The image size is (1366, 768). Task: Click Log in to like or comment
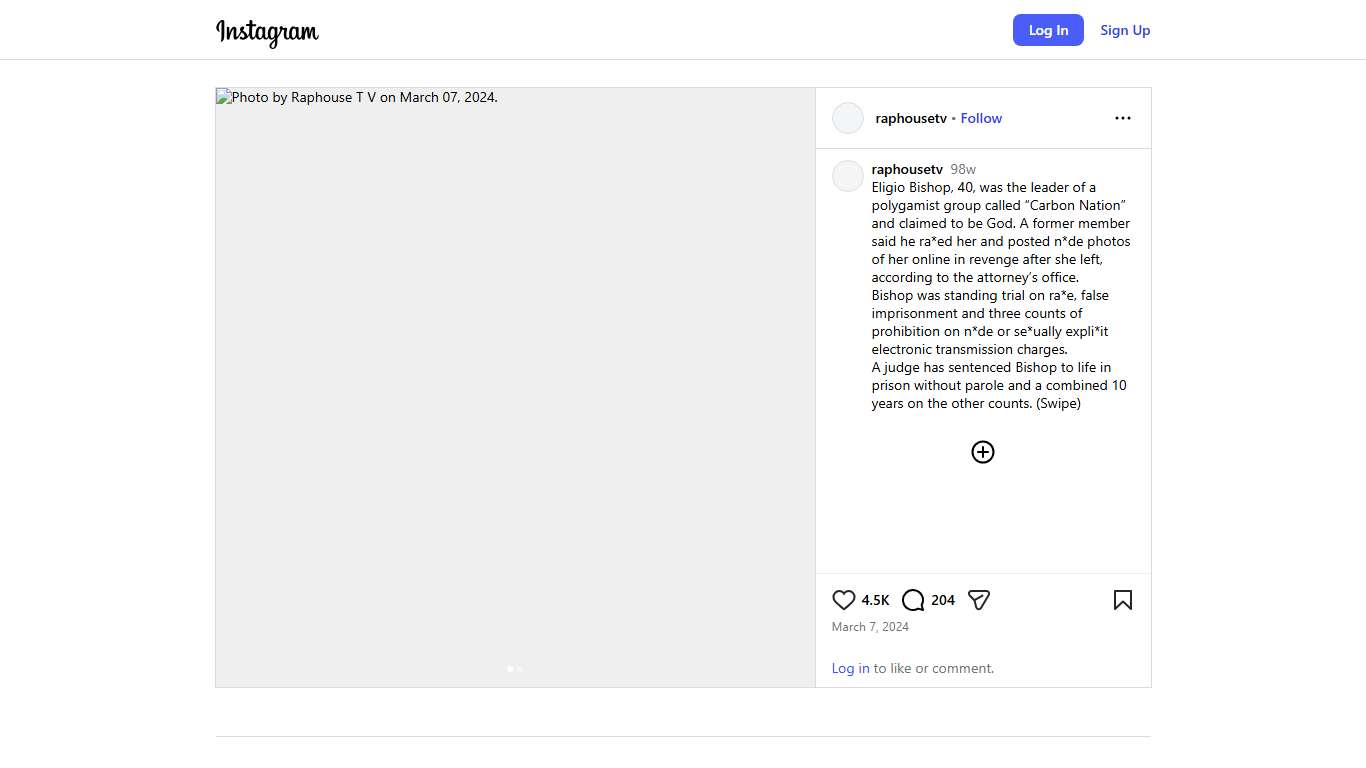click(850, 668)
